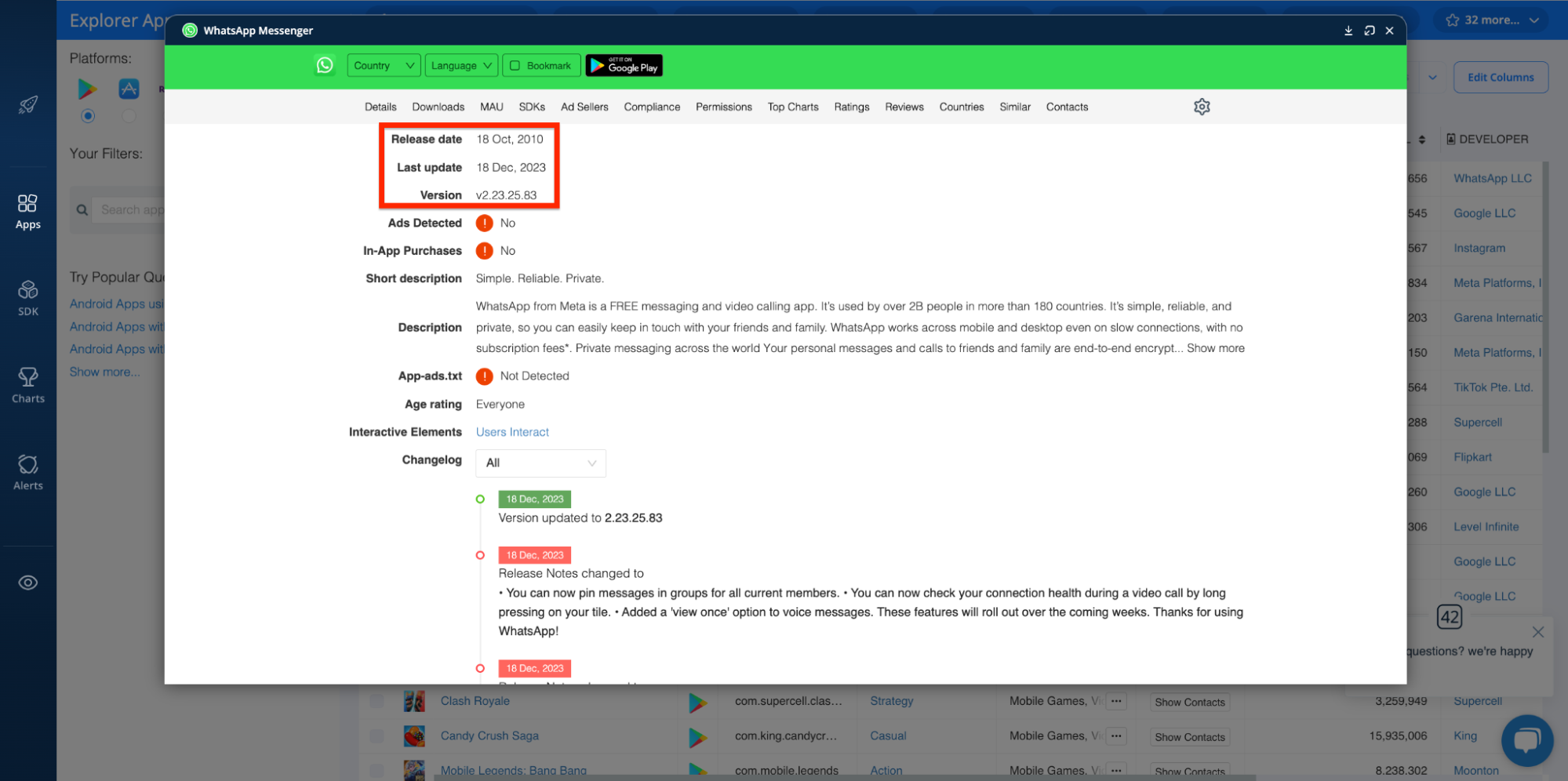Open Charts in the left sidebar
The height and width of the screenshot is (781, 1568).
pyautogui.click(x=28, y=386)
